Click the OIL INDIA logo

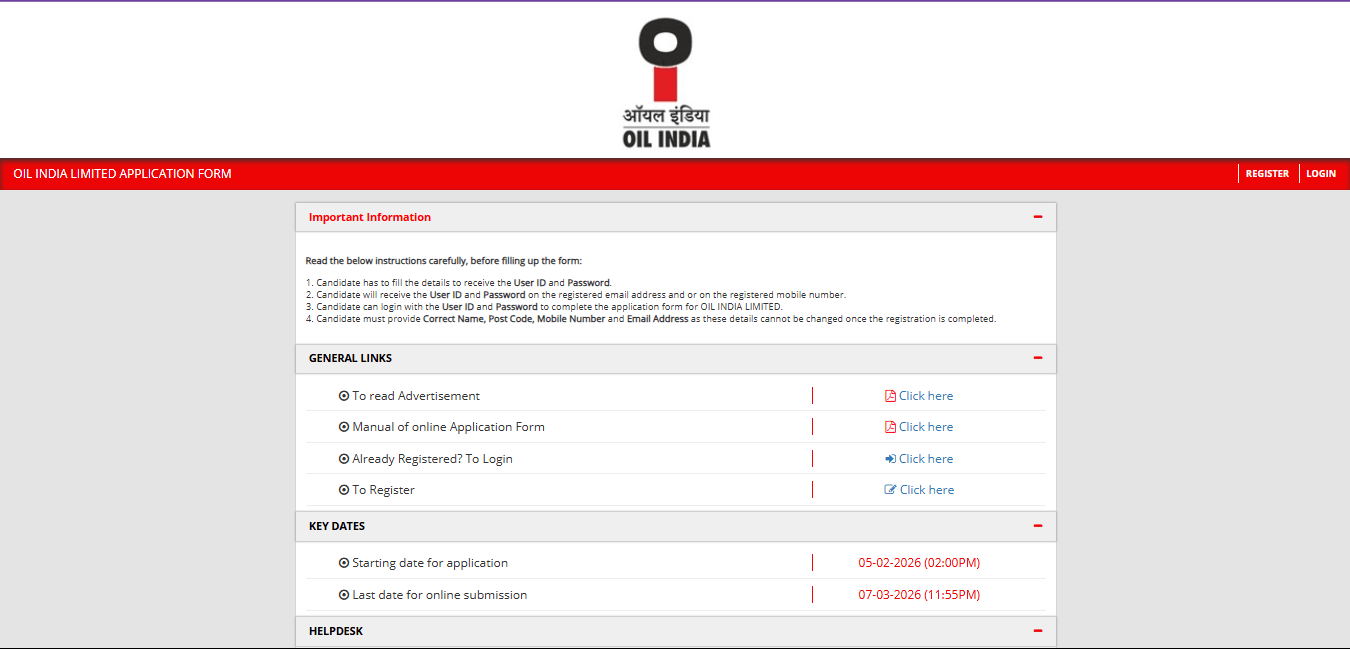pyautogui.click(x=667, y=77)
